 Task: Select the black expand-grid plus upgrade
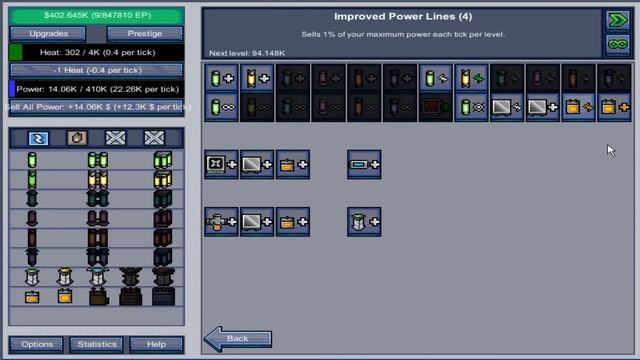(221, 164)
